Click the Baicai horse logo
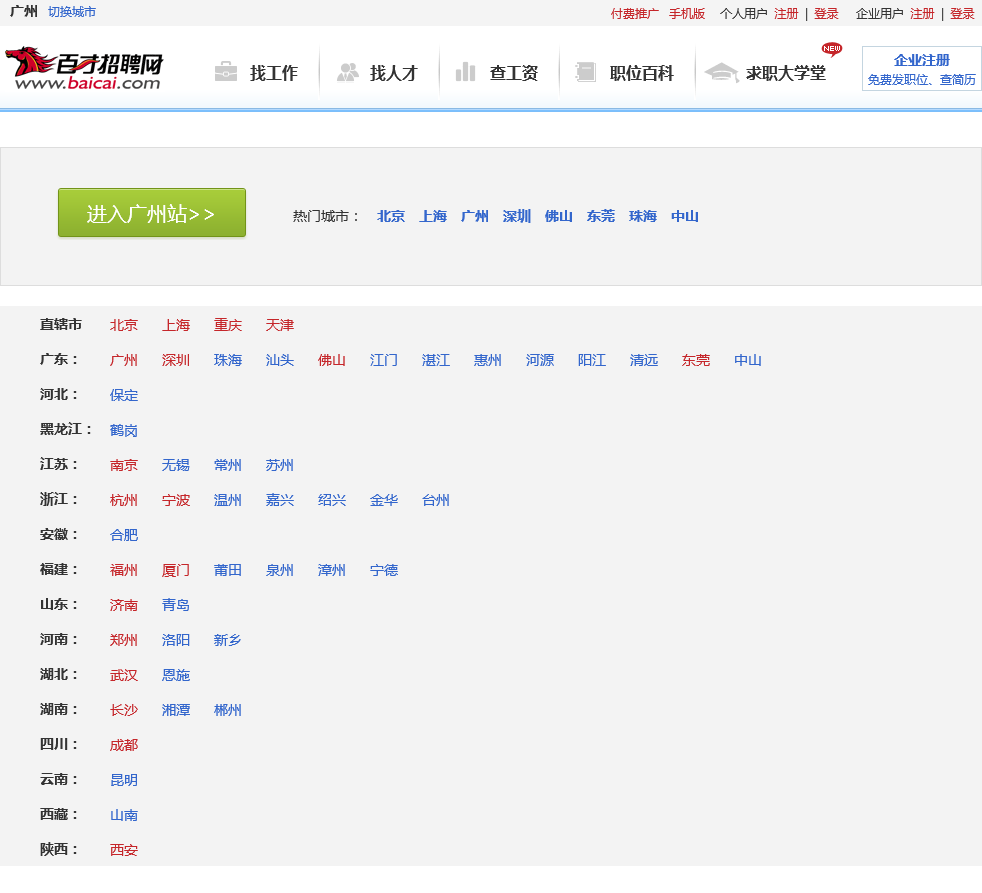Viewport: 982px width, 893px height. [84, 68]
